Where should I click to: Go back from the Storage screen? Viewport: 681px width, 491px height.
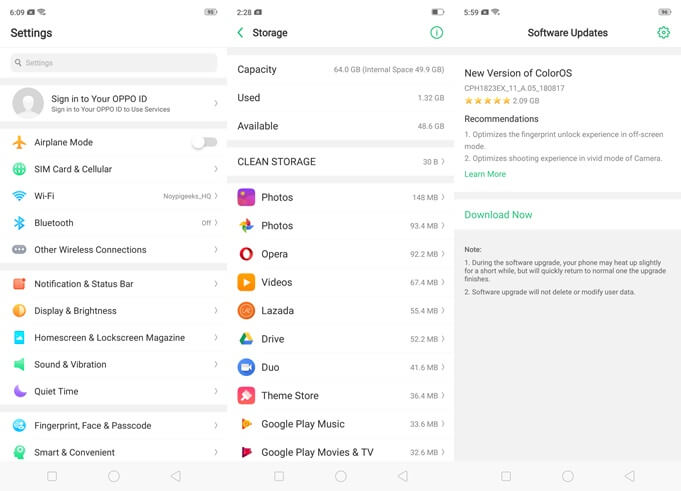pos(240,33)
